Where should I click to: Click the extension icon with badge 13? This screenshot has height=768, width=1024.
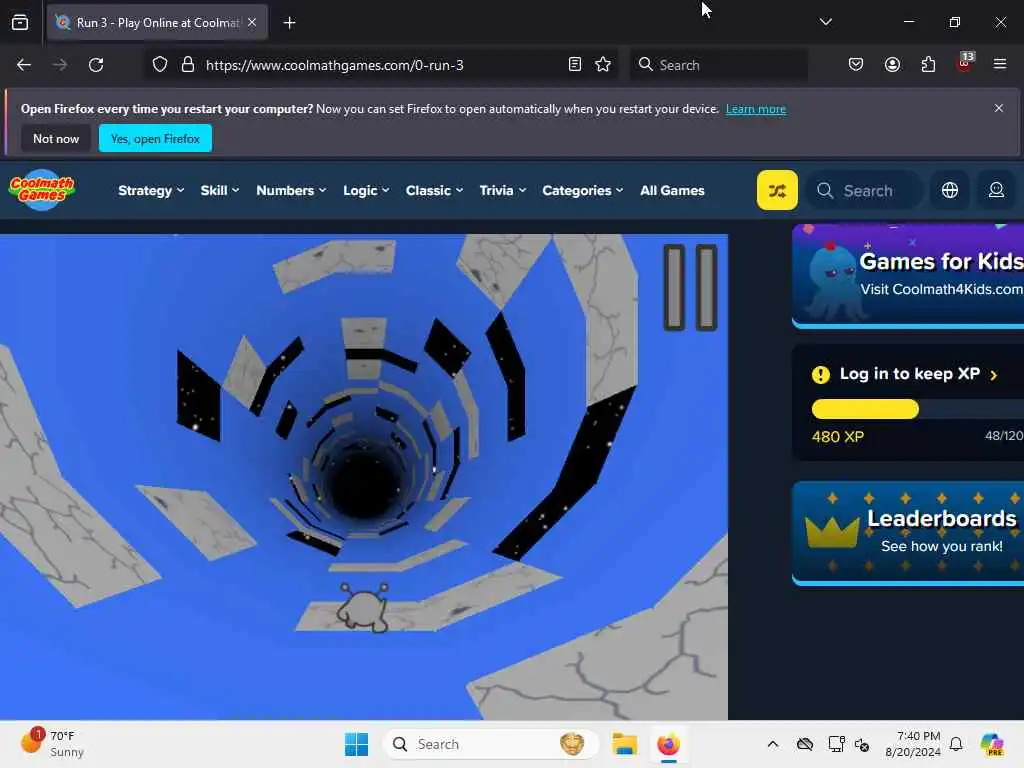click(x=965, y=63)
